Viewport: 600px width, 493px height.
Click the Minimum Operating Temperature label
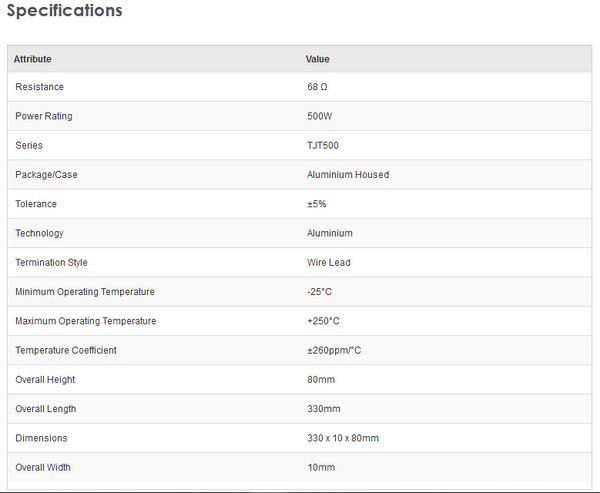coord(85,292)
